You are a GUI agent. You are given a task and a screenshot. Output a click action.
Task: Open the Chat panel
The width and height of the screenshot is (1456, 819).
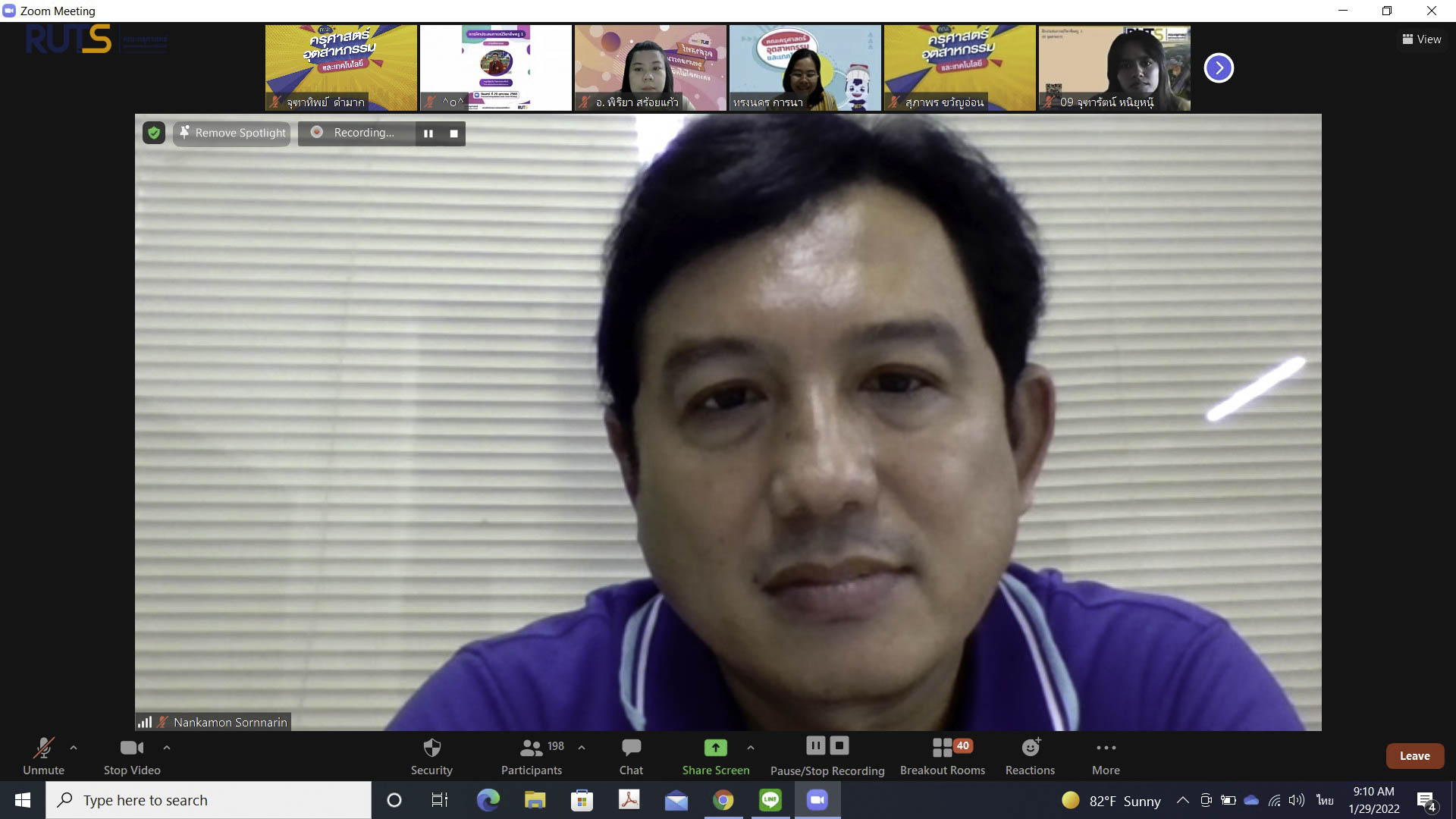631,756
